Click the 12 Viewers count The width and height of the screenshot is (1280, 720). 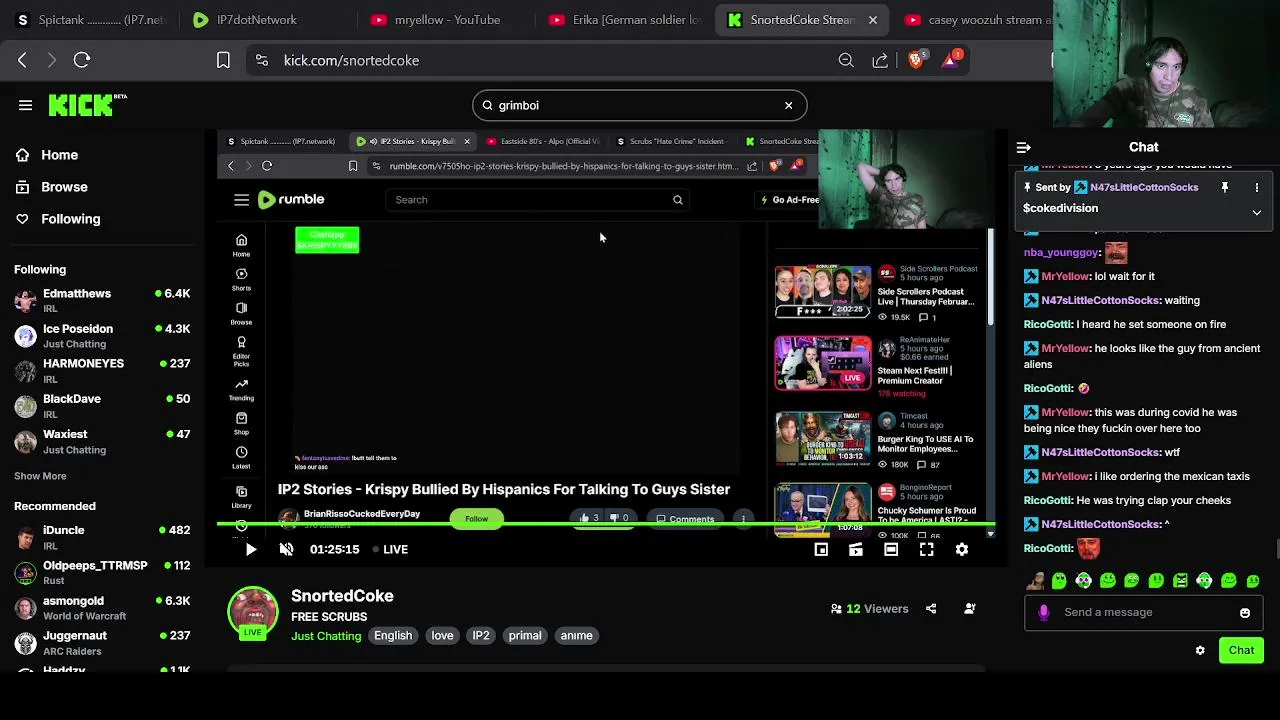click(869, 609)
